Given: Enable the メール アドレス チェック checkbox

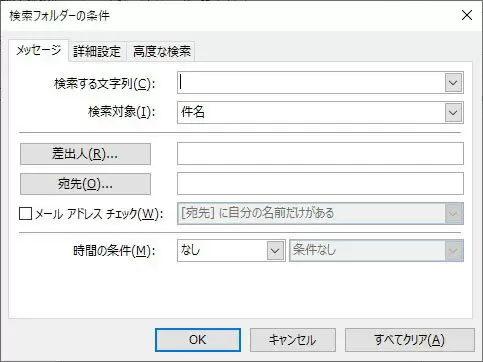Looking at the screenshot, I should click(26, 214).
